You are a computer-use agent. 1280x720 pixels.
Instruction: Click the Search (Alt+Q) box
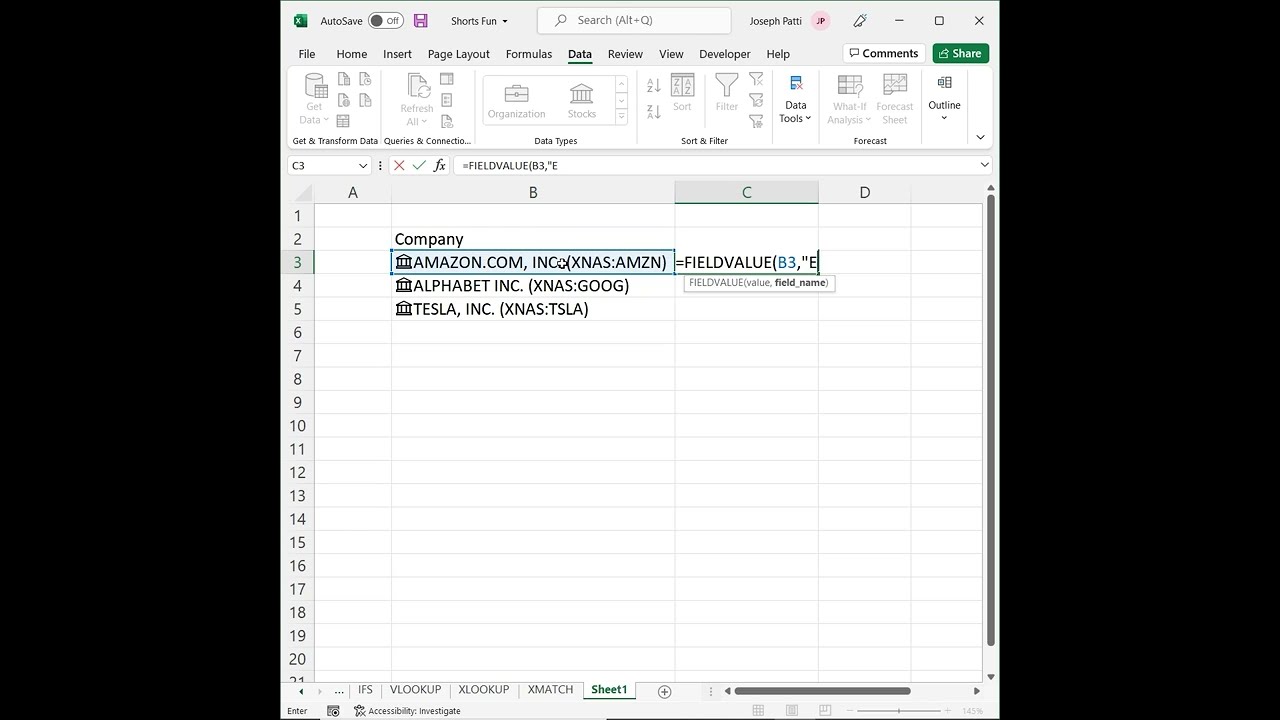point(634,20)
